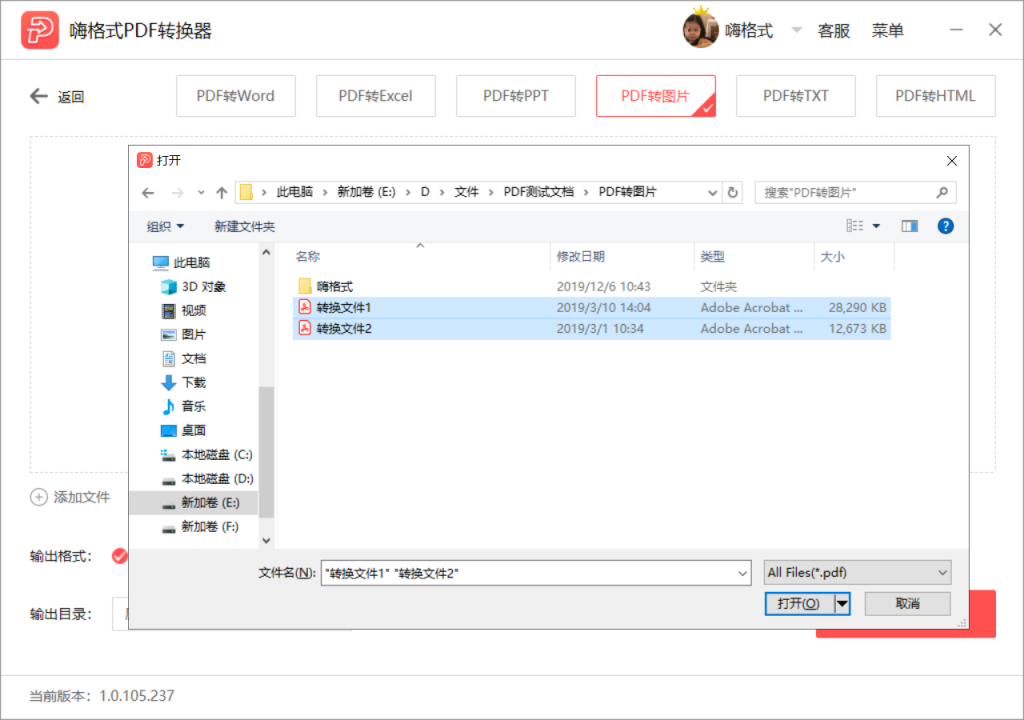Select 音乐 in the sidebar

193,406
